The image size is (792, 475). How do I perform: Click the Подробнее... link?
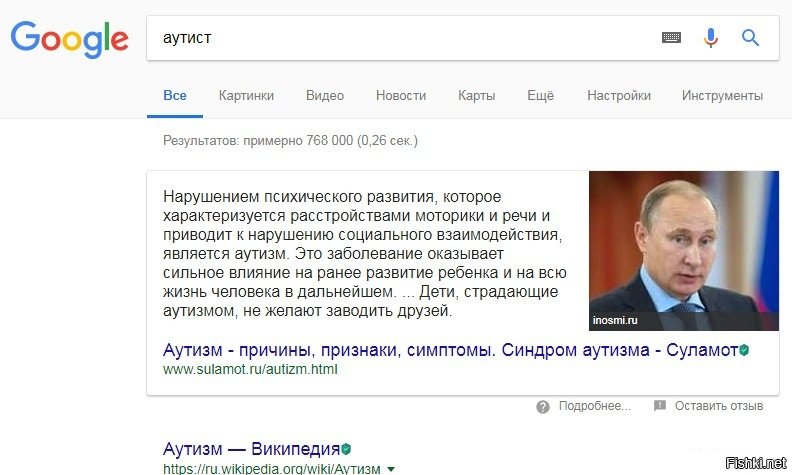point(595,406)
